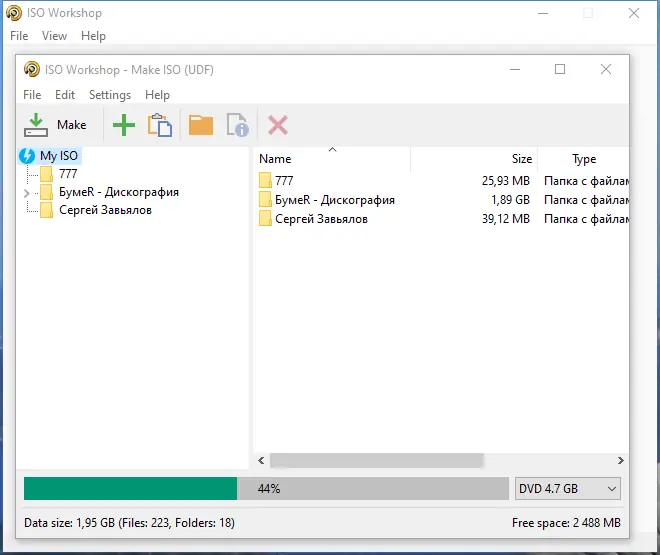Click the 44% capacity progress bar
The image size is (660, 555).
coord(266,489)
